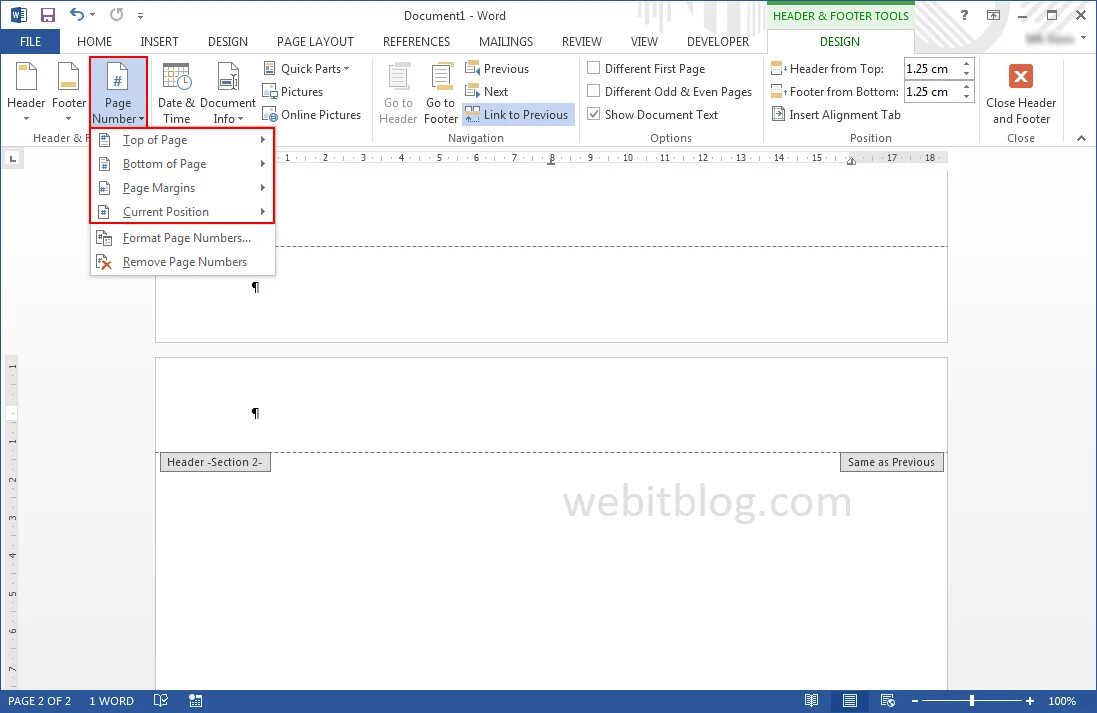Switch to the REVIEW tab

point(581,41)
